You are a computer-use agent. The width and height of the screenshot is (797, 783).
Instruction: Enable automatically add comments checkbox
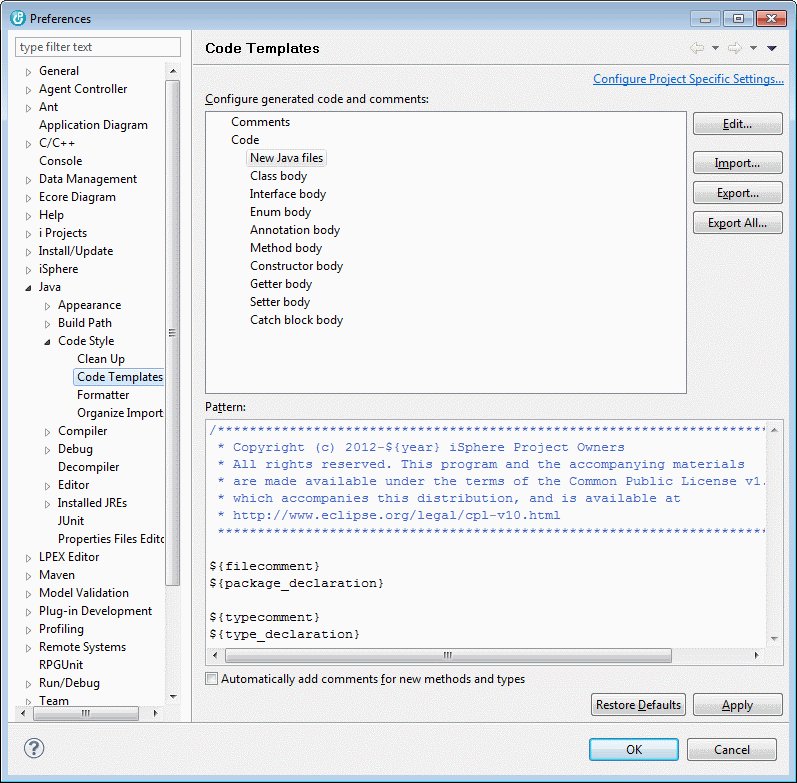(211, 679)
